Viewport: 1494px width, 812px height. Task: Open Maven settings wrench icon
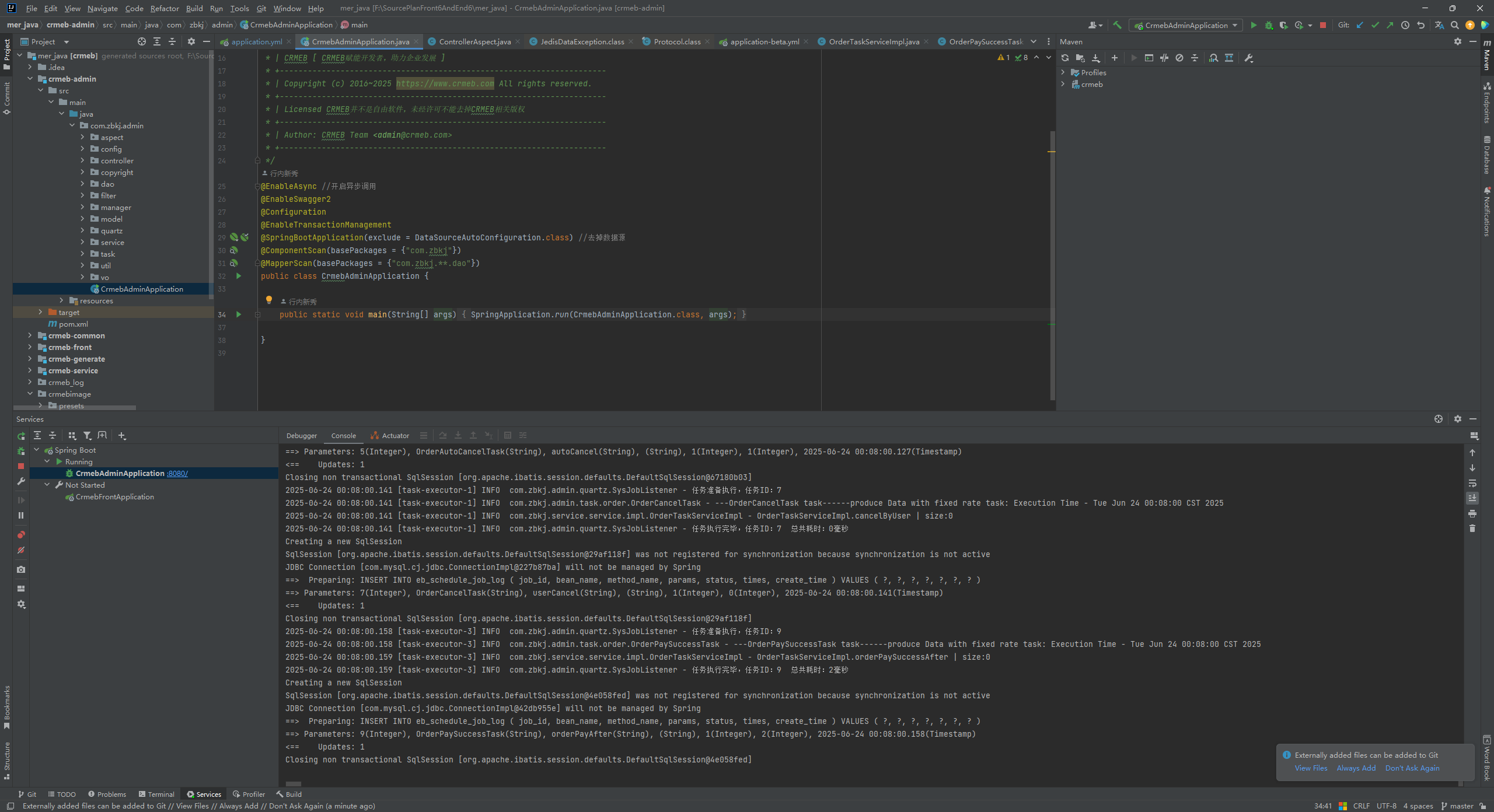click(x=1248, y=58)
